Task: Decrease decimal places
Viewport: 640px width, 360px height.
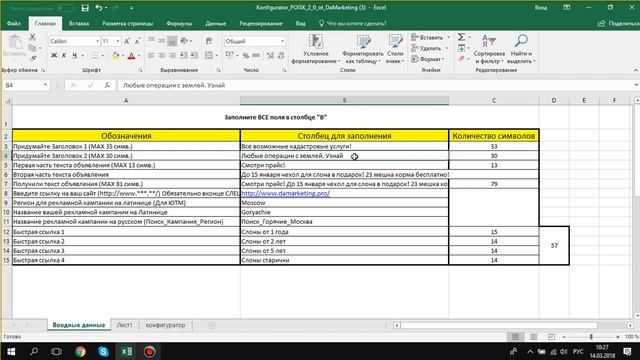Action: point(281,56)
